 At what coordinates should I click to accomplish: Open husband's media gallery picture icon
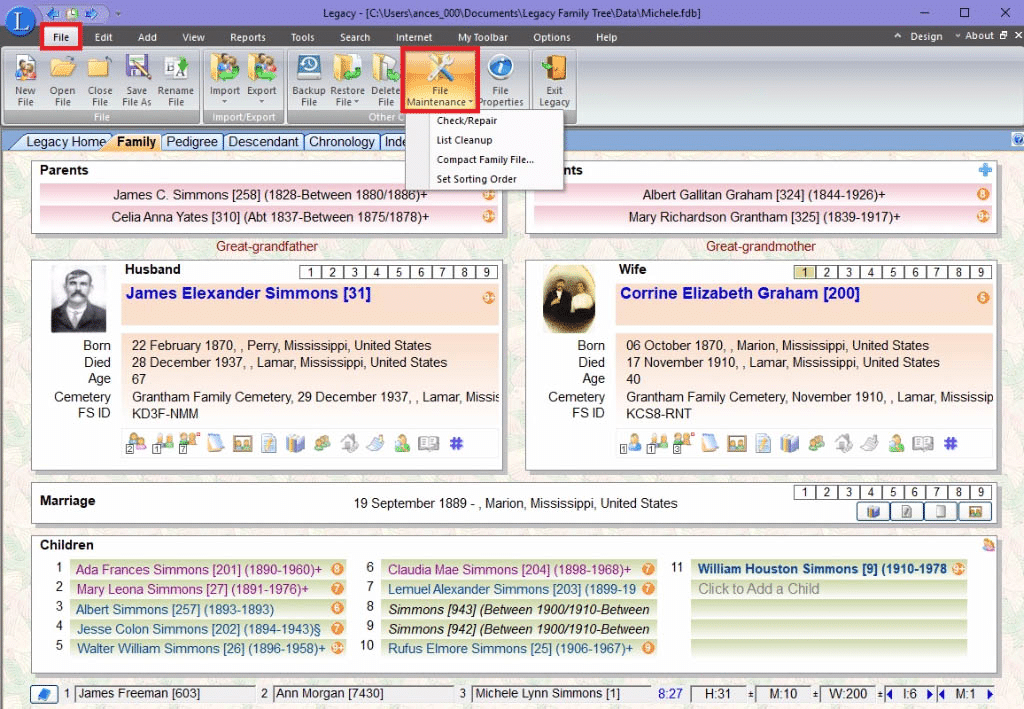tap(242, 444)
